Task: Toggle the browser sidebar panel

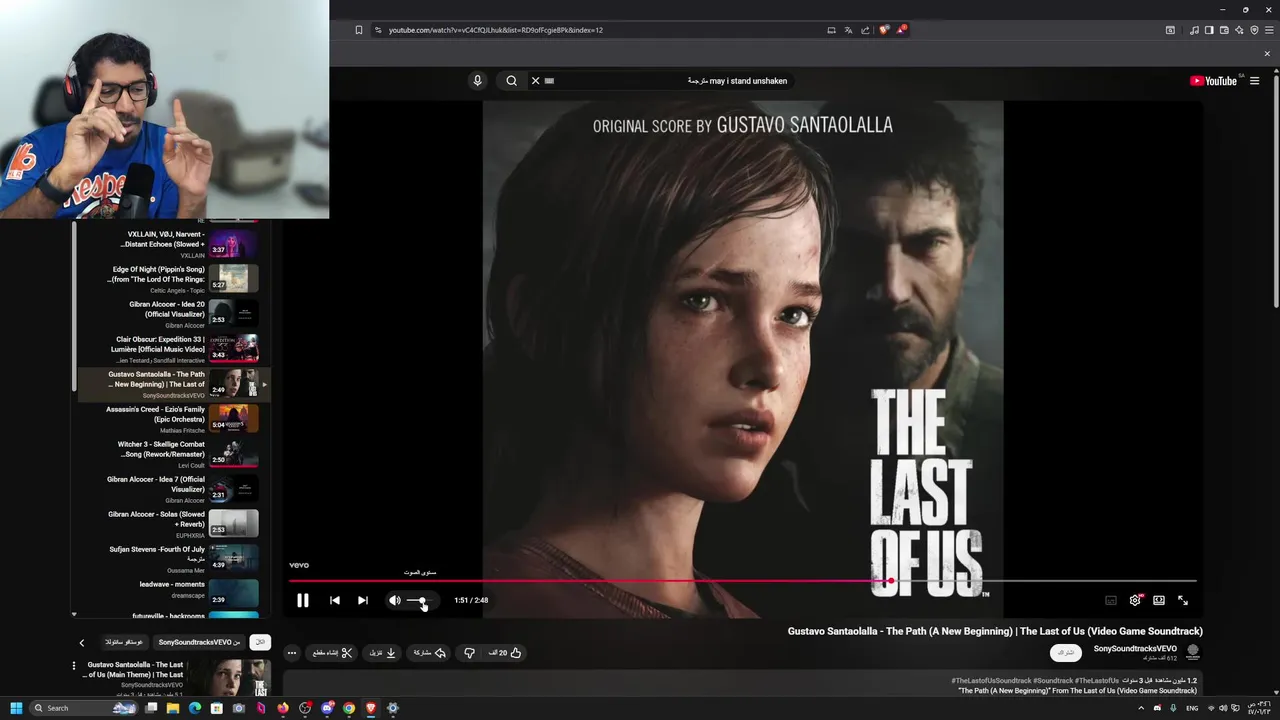Action: click(x=1209, y=30)
